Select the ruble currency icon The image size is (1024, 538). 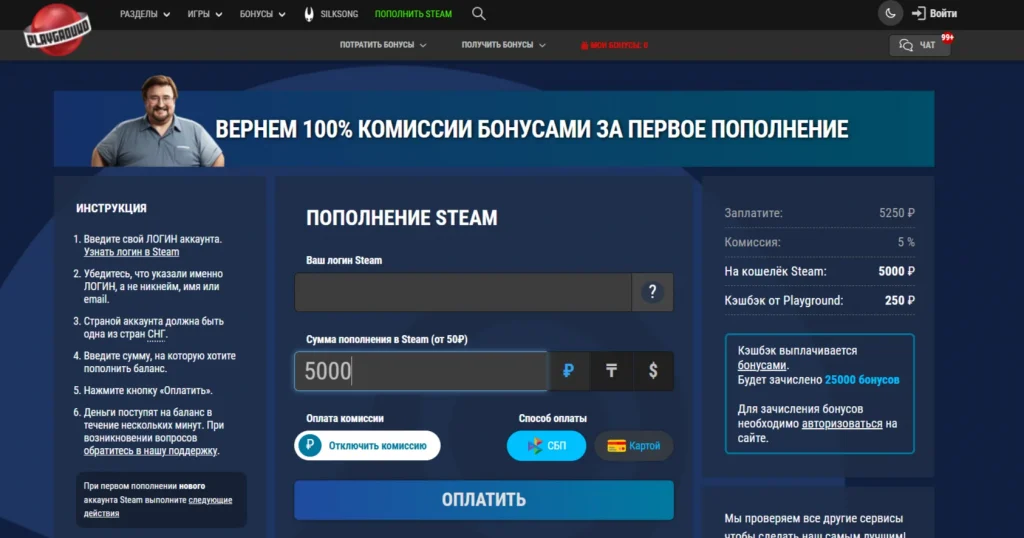[x=568, y=371]
